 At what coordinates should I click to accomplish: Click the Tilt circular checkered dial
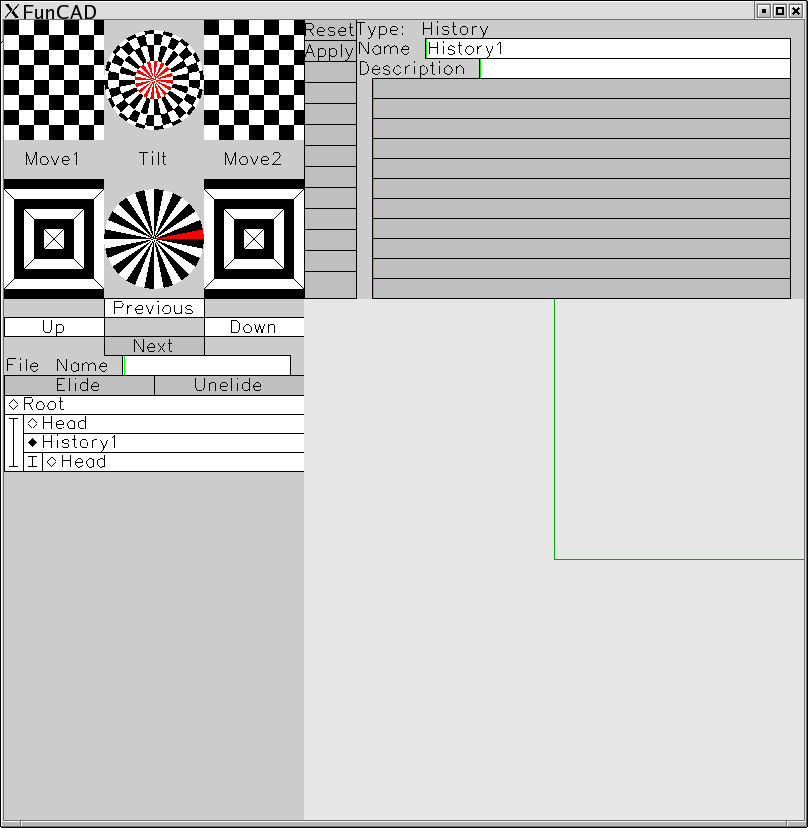coord(154,80)
